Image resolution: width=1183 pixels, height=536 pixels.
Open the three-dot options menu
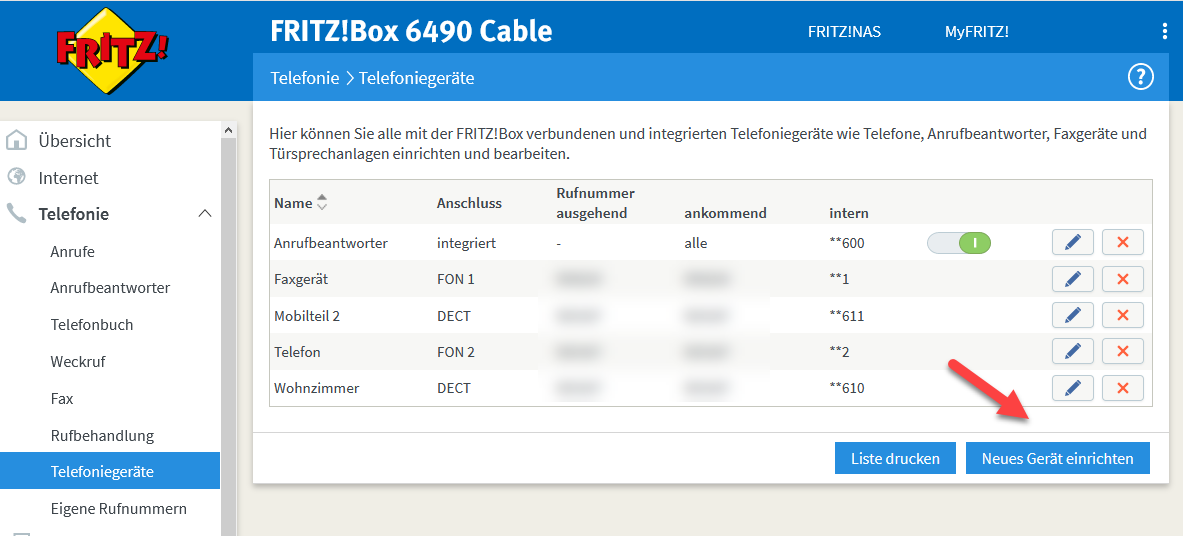click(1164, 31)
